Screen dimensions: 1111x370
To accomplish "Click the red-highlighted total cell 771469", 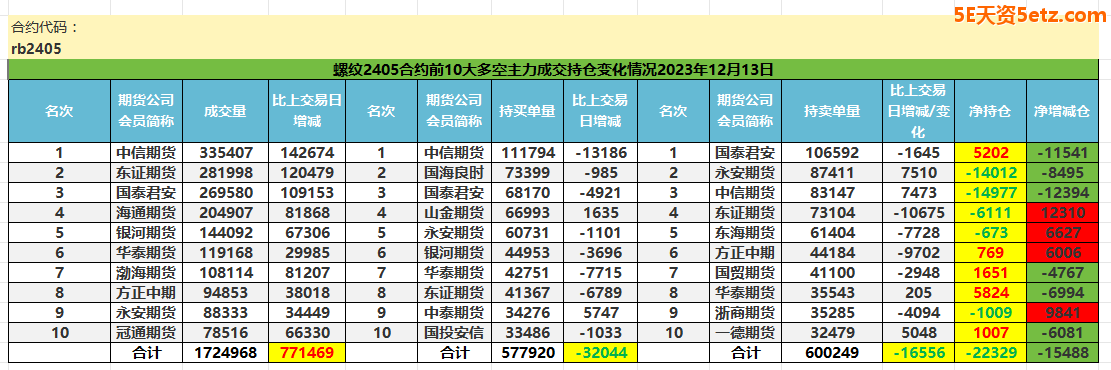I will [x=307, y=352].
